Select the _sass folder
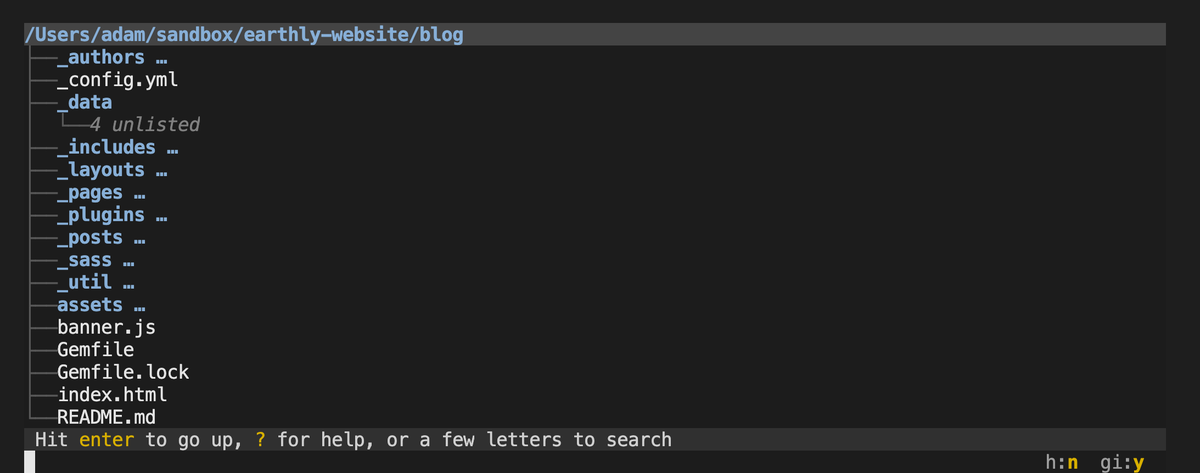The width and height of the screenshot is (1200, 473). (84, 260)
